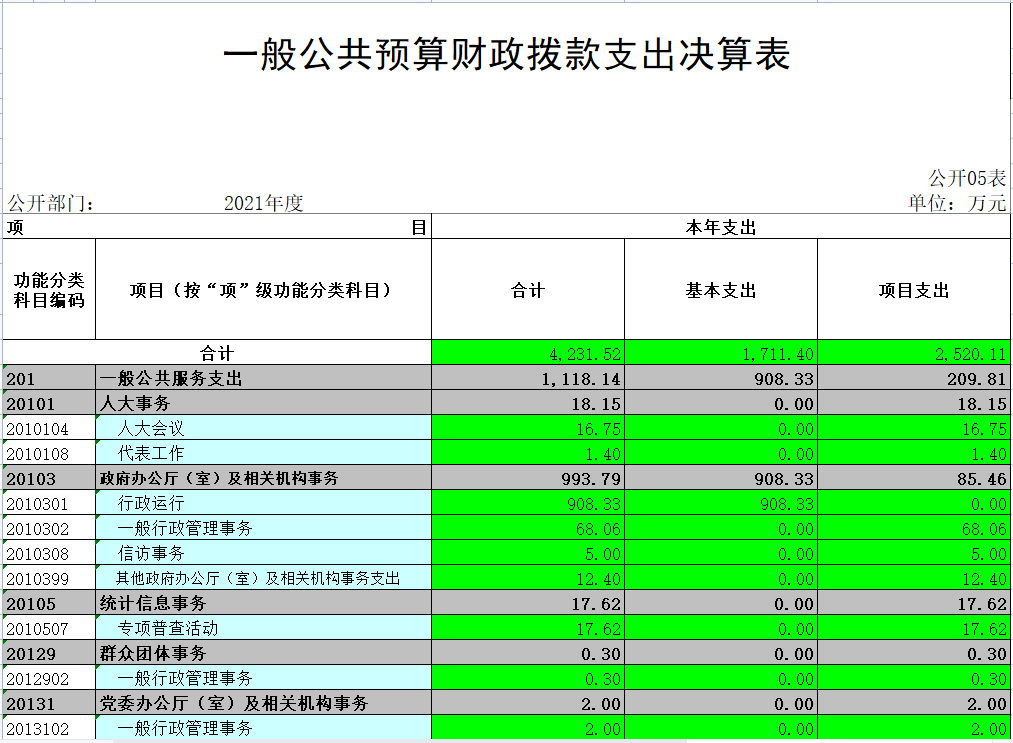Click code cell 2013102
This screenshot has height=743, width=1013.
[x=49, y=727]
